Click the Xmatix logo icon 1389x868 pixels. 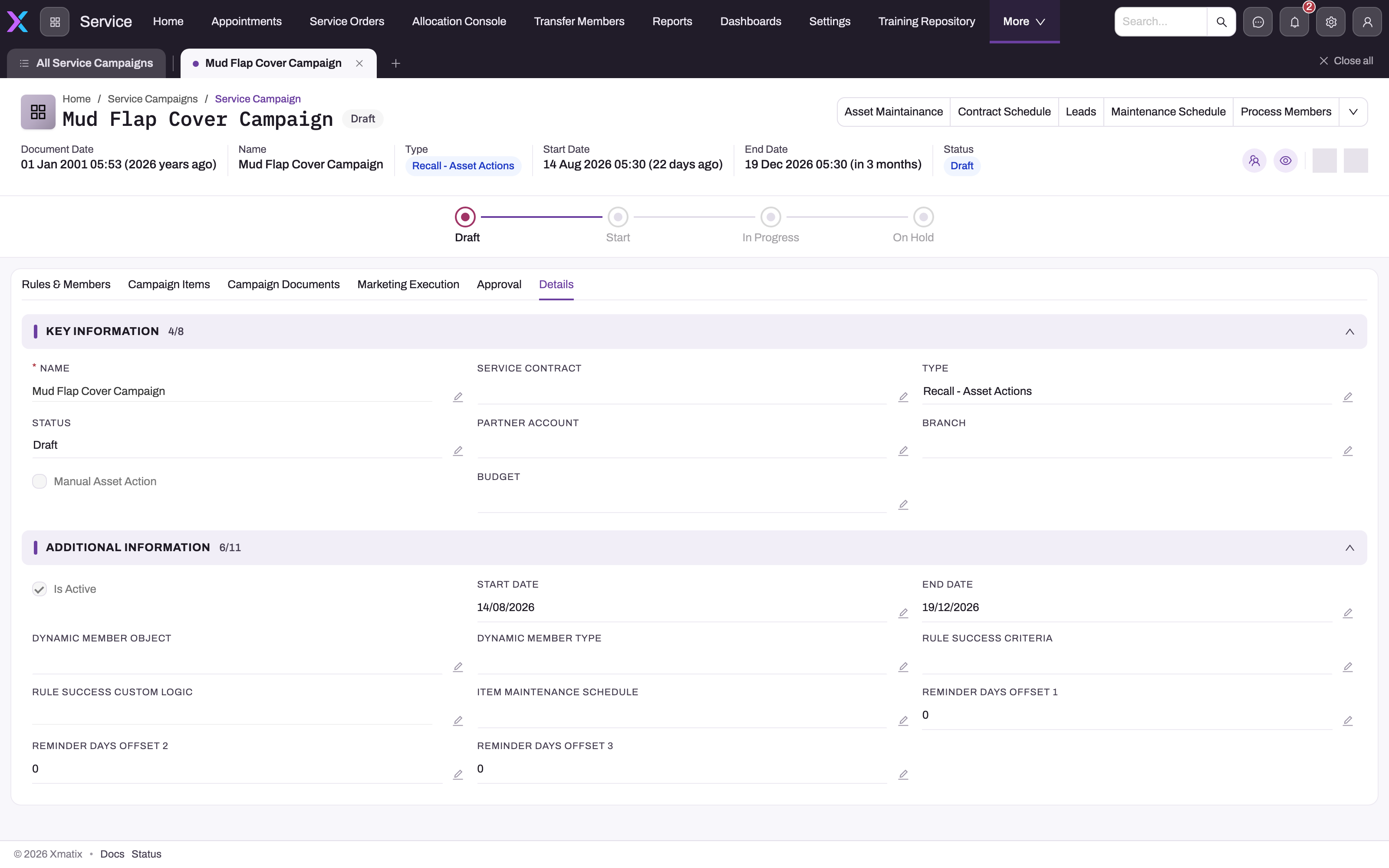pos(17,22)
